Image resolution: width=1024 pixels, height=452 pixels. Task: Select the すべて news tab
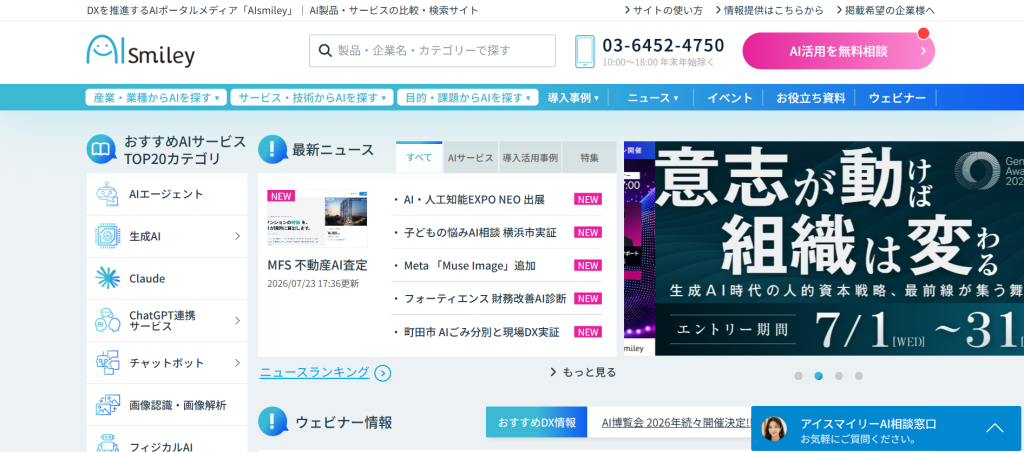tap(419, 157)
